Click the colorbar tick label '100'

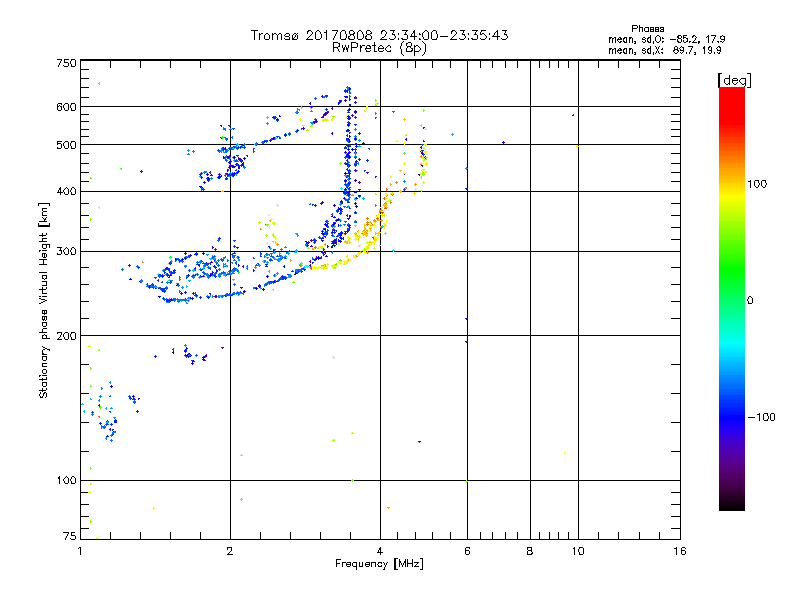(757, 184)
